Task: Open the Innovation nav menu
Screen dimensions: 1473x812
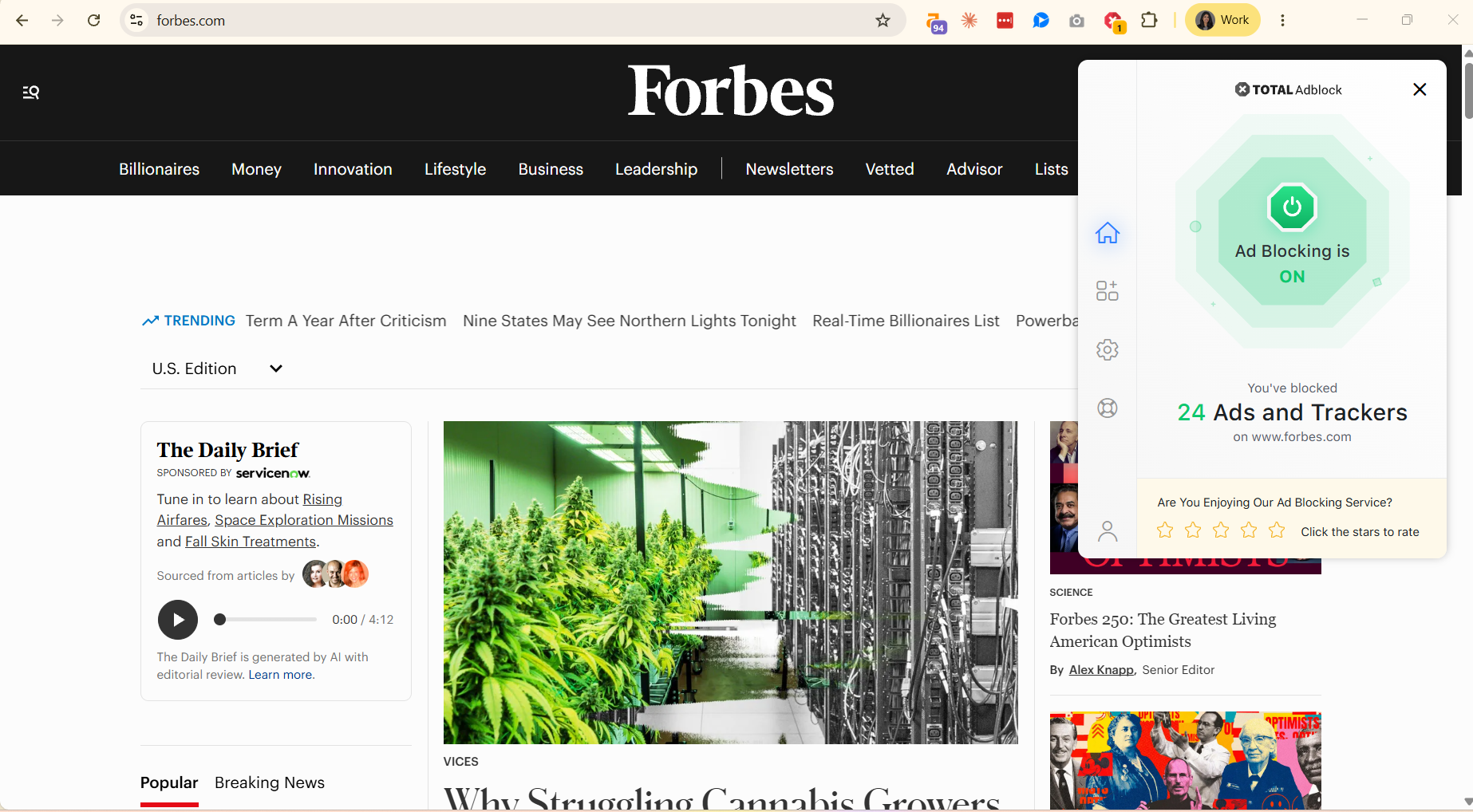Action: point(353,169)
